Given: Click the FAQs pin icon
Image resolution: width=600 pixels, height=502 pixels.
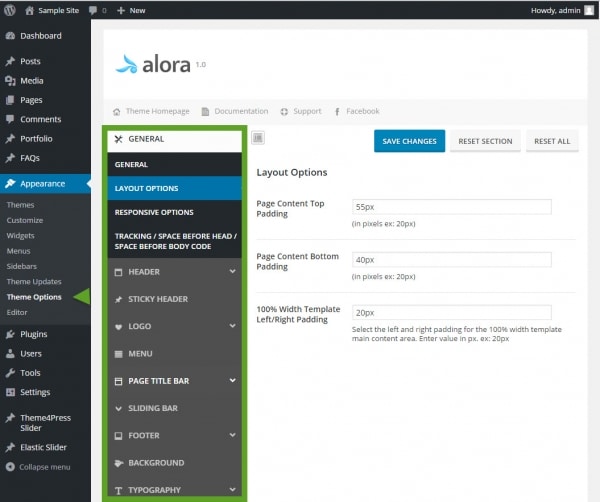Looking at the screenshot, I should [x=10, y=158].
